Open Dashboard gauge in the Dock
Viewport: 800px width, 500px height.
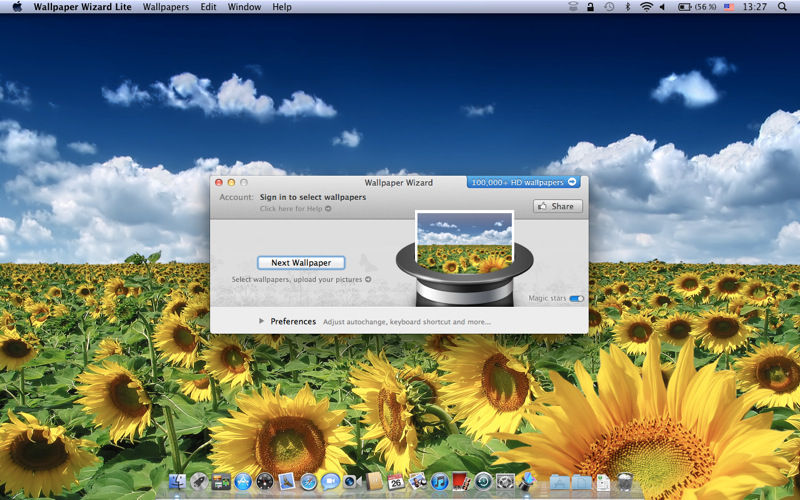tap(265, 482)
